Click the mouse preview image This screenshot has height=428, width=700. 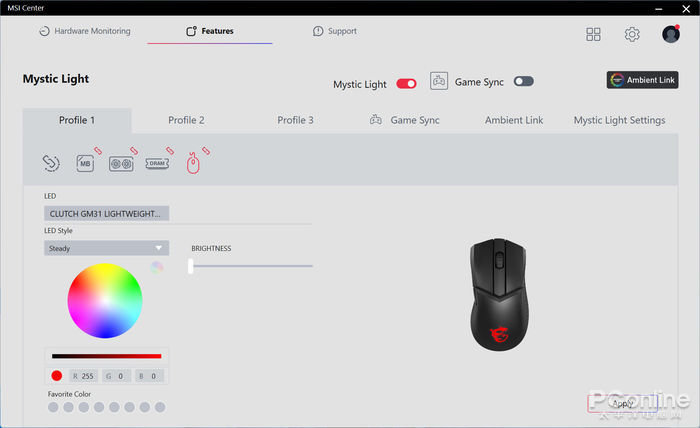click(499, 295)
